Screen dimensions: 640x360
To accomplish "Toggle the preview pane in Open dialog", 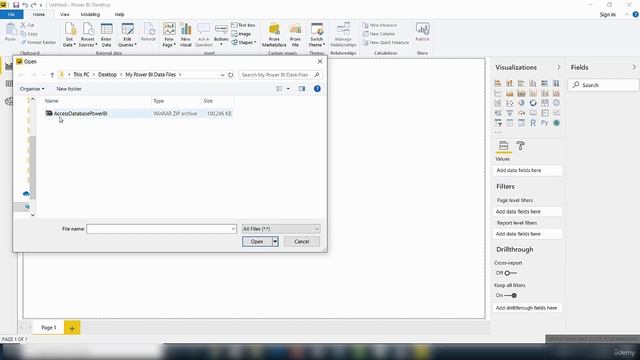I will (x=302, y=89).
